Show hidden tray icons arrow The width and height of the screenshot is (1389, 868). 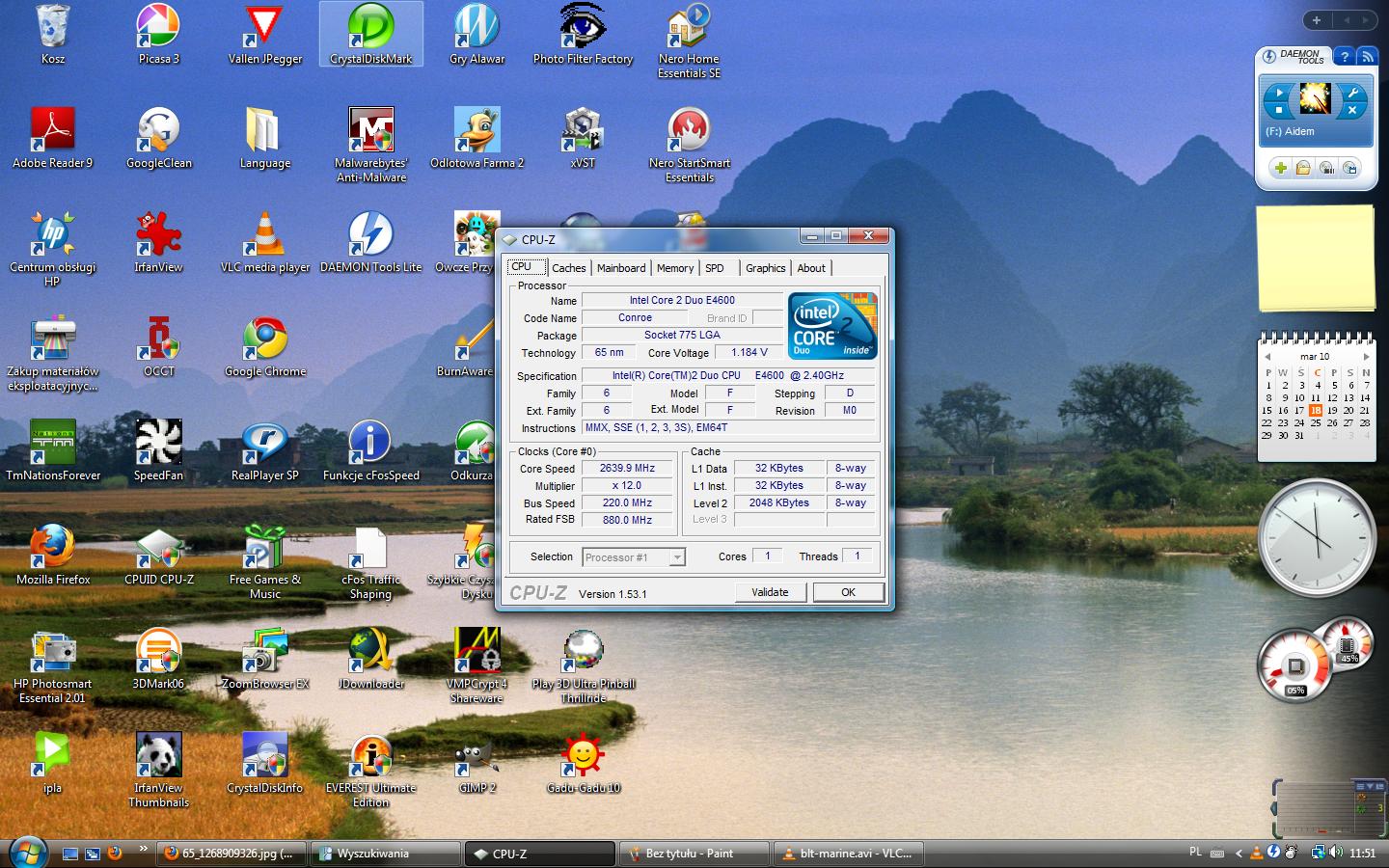click(1239, 853)
